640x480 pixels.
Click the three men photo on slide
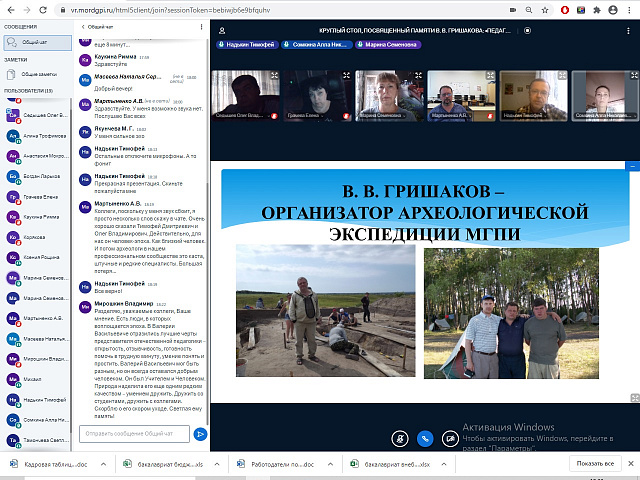(511, 313)
